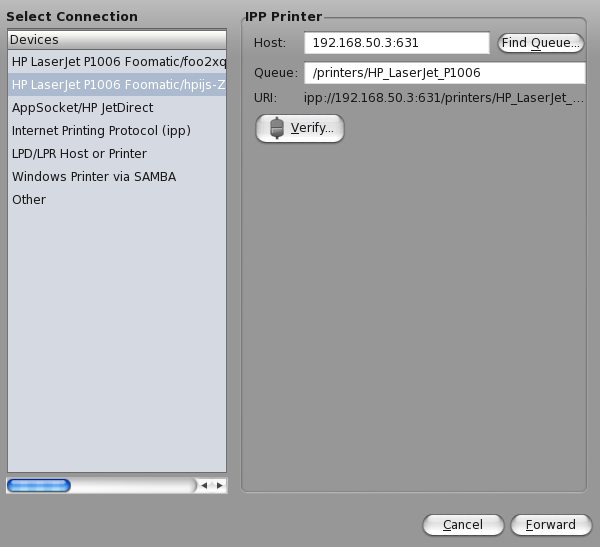Click the Verify button's printer icon
Screen dimensions: 600x547
277,128
